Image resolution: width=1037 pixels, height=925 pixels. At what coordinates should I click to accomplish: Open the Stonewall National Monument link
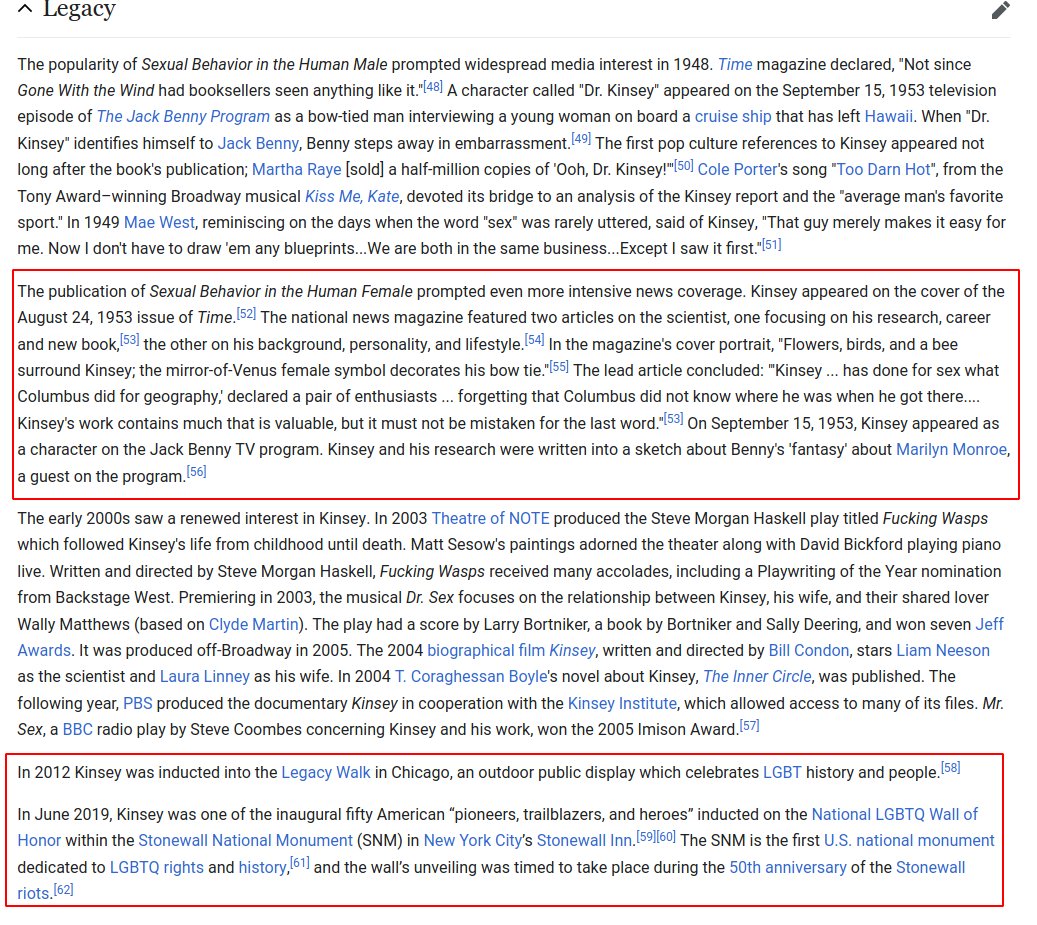tap(245, 841)
